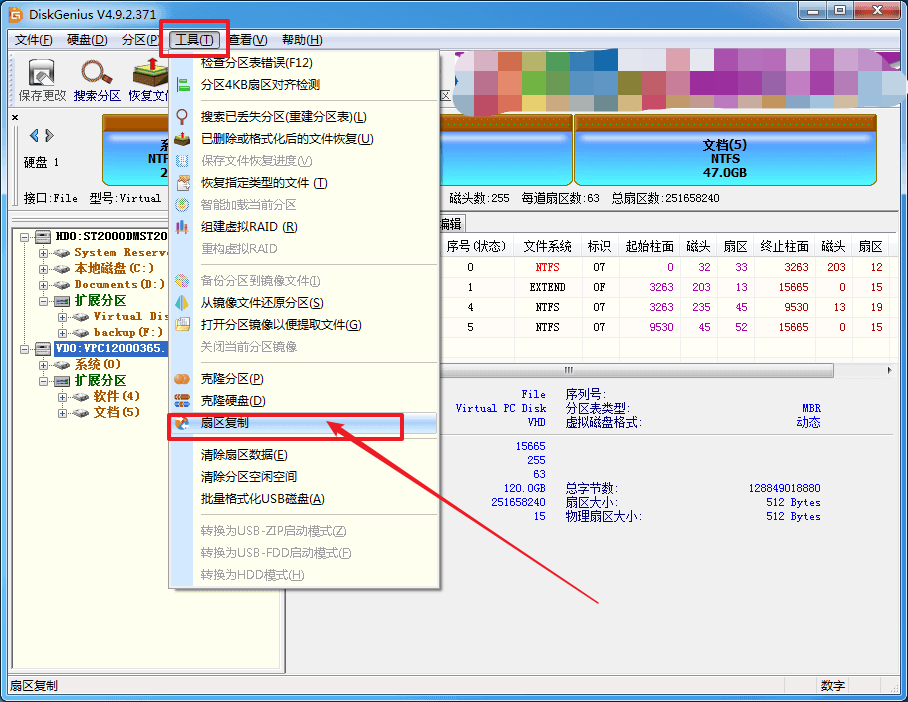Screen dimensions: 908x702
Task: Click the icon beside 分区4KB扇区对齐检测
Action: pos(183,85)
